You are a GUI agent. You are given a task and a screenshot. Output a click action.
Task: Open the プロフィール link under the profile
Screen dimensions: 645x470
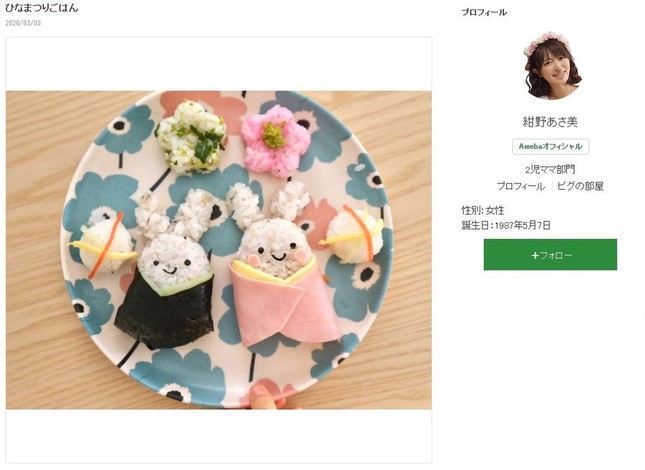point(521,186)
